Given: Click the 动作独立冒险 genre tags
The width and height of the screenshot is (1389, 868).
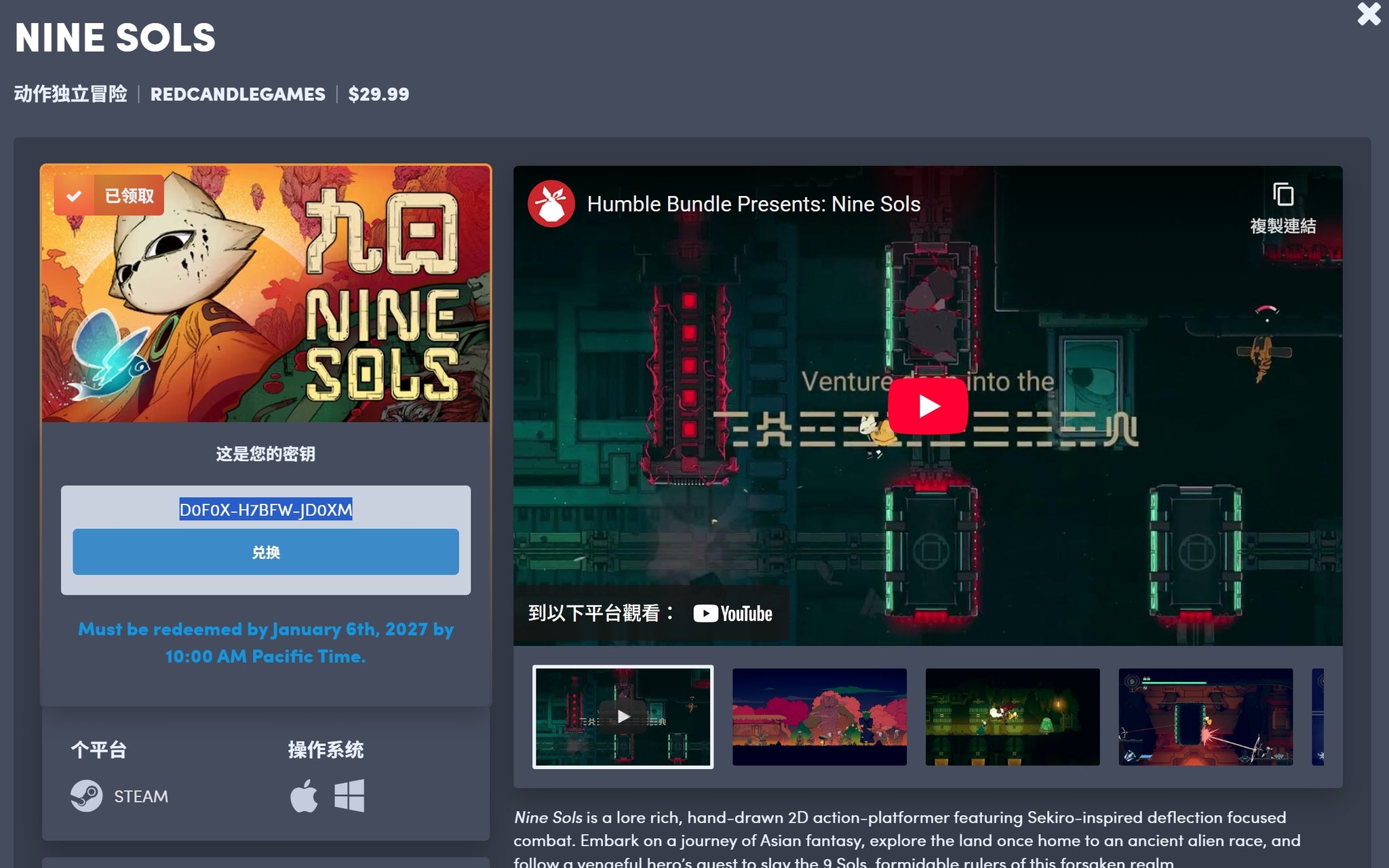Looking at the screenshot, I should 71,94.
